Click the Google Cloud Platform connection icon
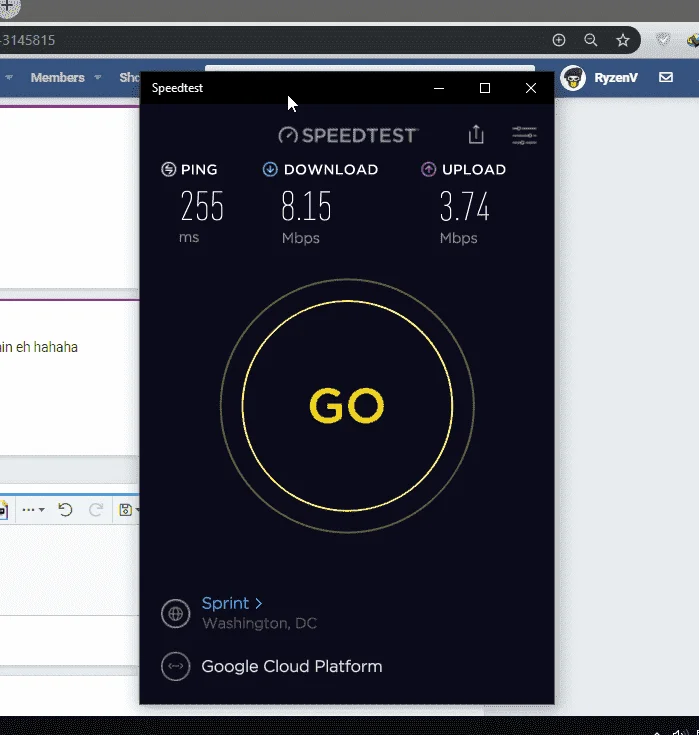699x735 pixels. [175, 666]
